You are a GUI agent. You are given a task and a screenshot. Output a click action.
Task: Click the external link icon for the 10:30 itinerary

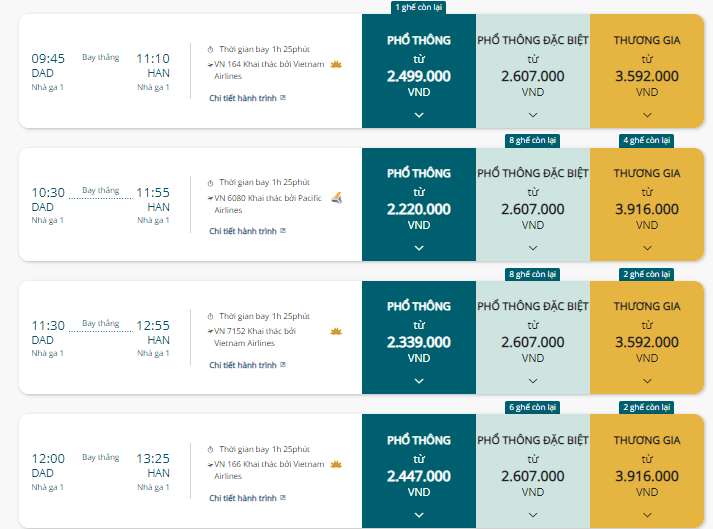283,231
